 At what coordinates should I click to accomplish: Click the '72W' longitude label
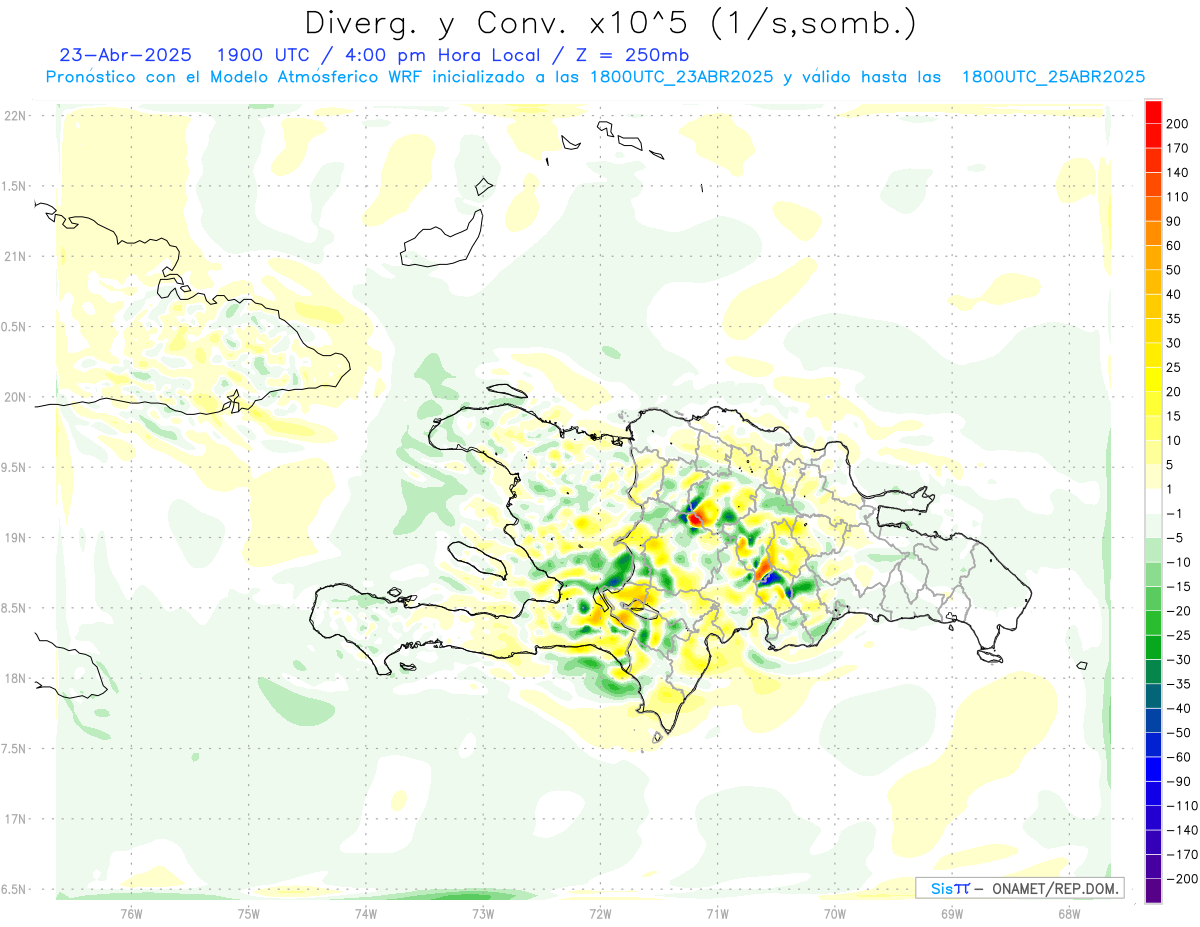(600, 914)
